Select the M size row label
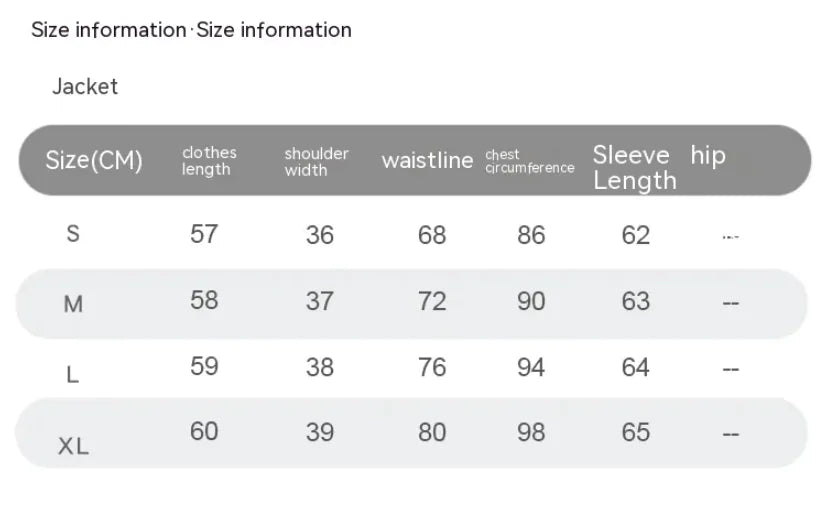Screen dimensions: 832x514 73,304
